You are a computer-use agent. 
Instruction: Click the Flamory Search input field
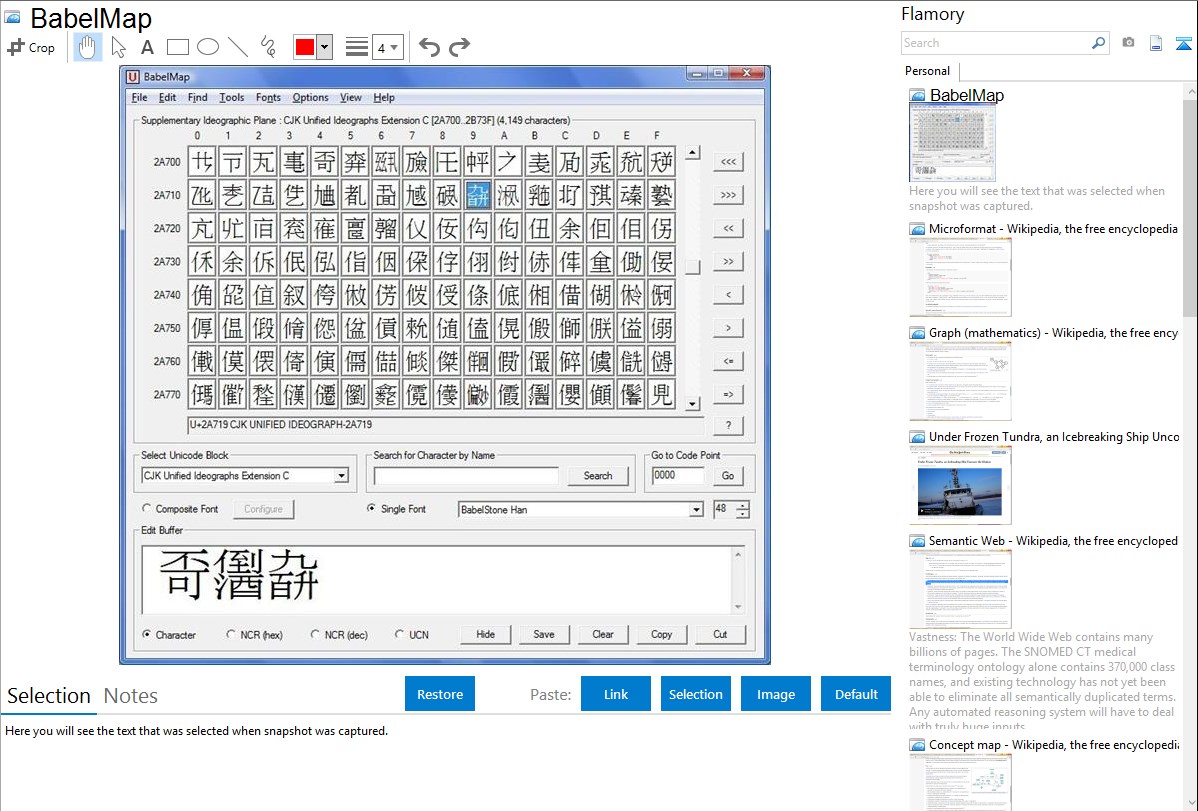997,43
